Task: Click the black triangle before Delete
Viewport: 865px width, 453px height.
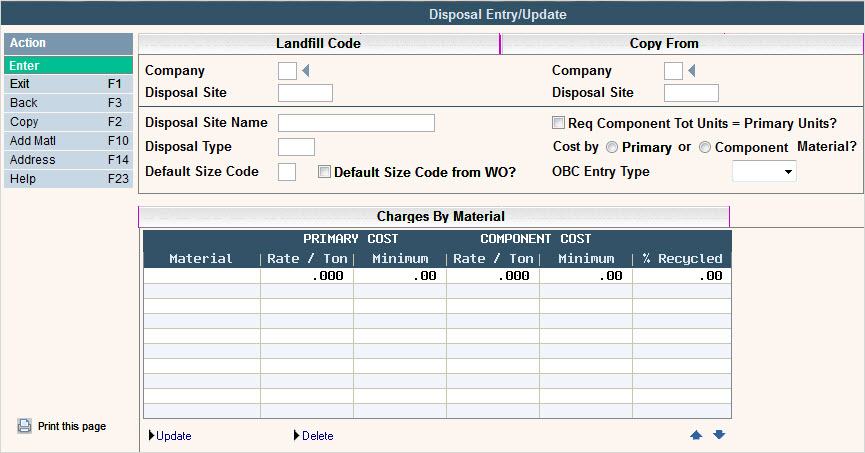Action: point(297,435)
